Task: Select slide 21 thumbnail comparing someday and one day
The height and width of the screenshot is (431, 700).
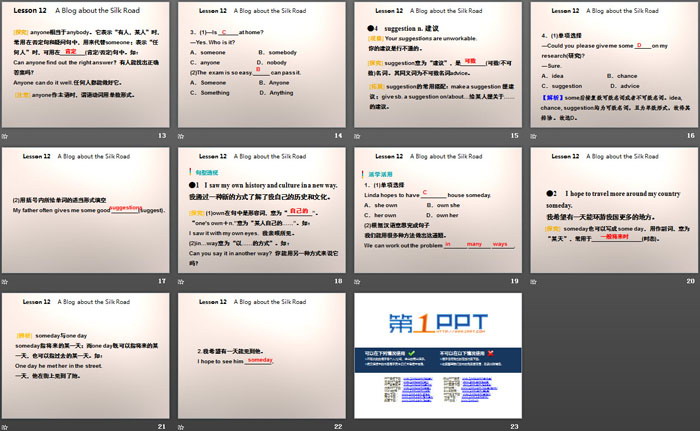Action: pyautogui.click(x=86, y=356)
